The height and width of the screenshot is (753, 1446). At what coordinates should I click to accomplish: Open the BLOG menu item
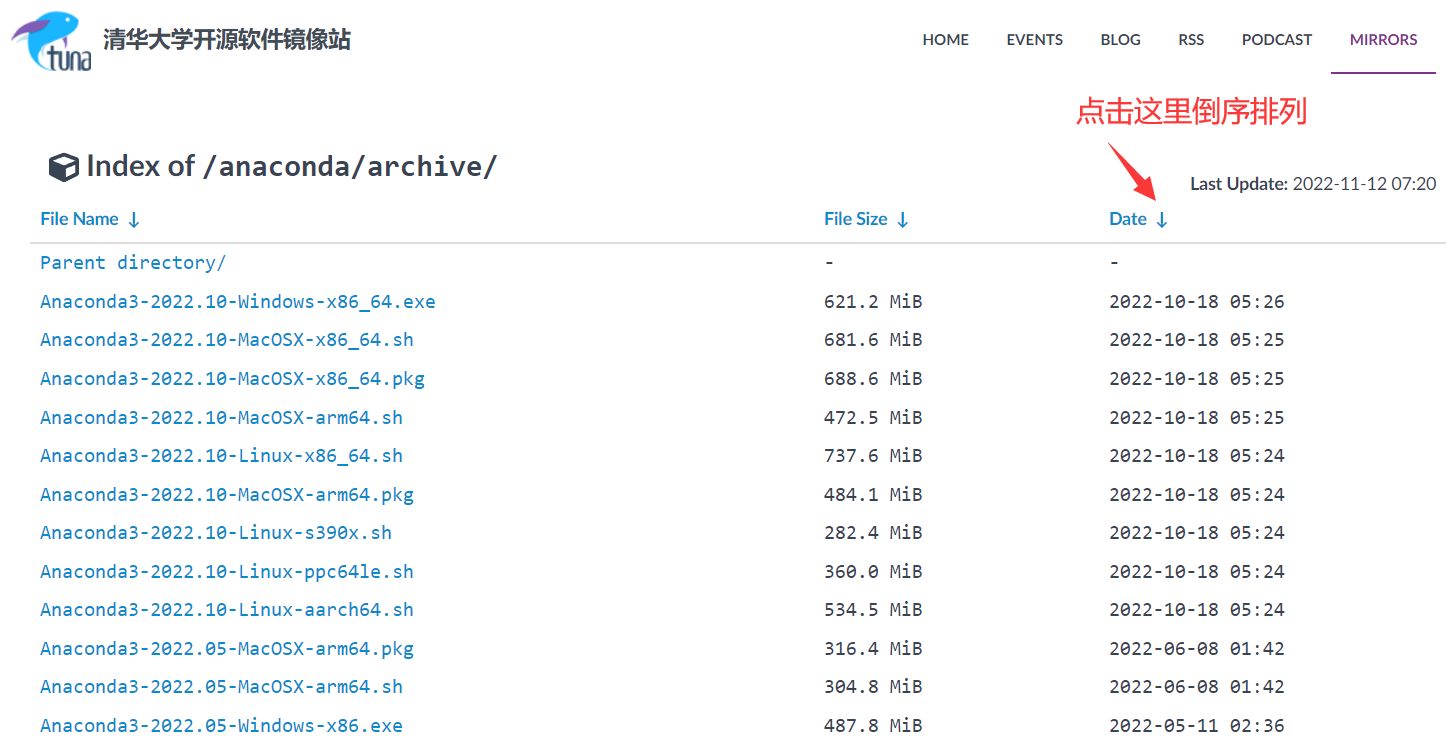tap(1120, 40)
